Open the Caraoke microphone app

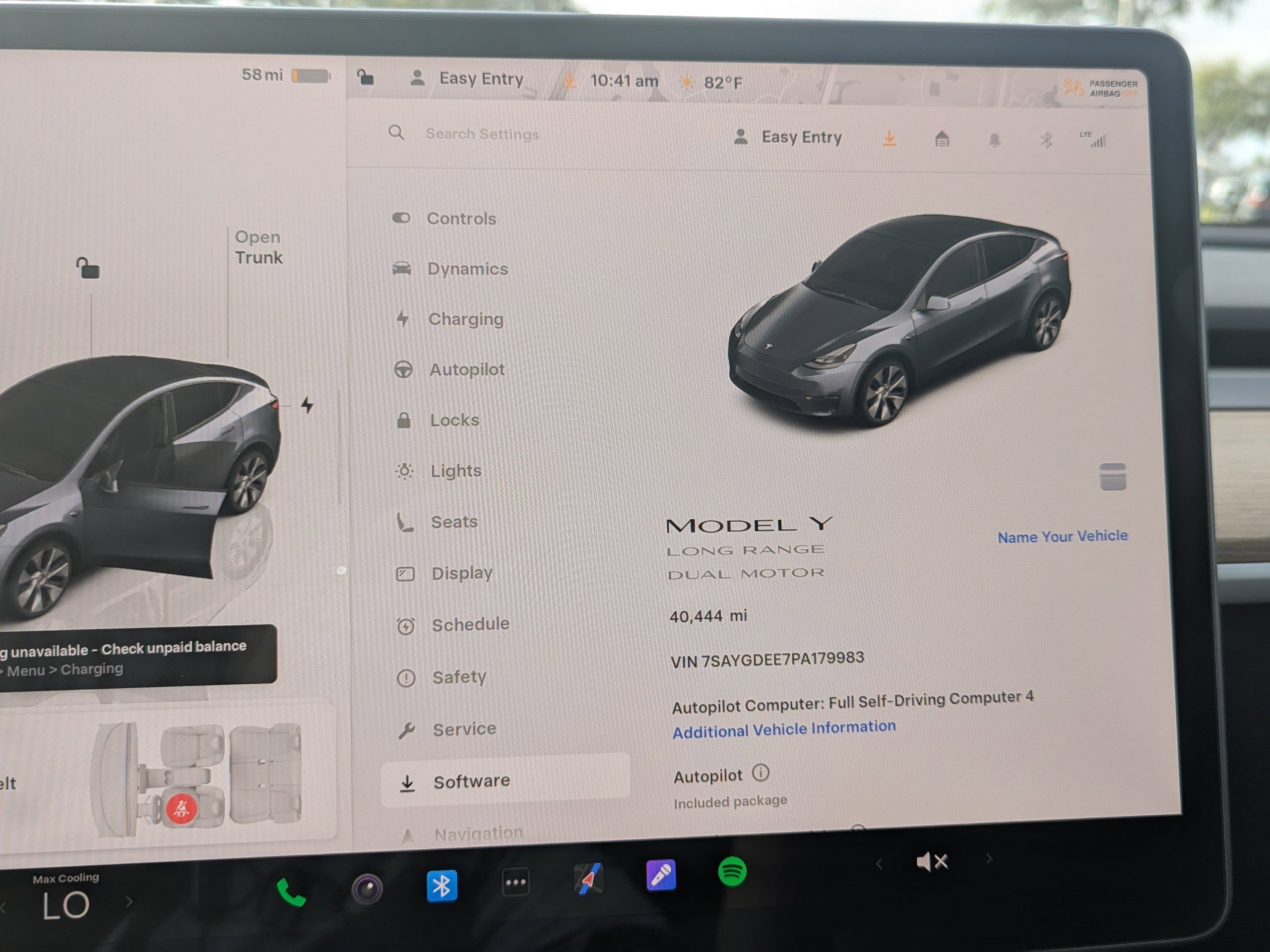coord(661,875)
